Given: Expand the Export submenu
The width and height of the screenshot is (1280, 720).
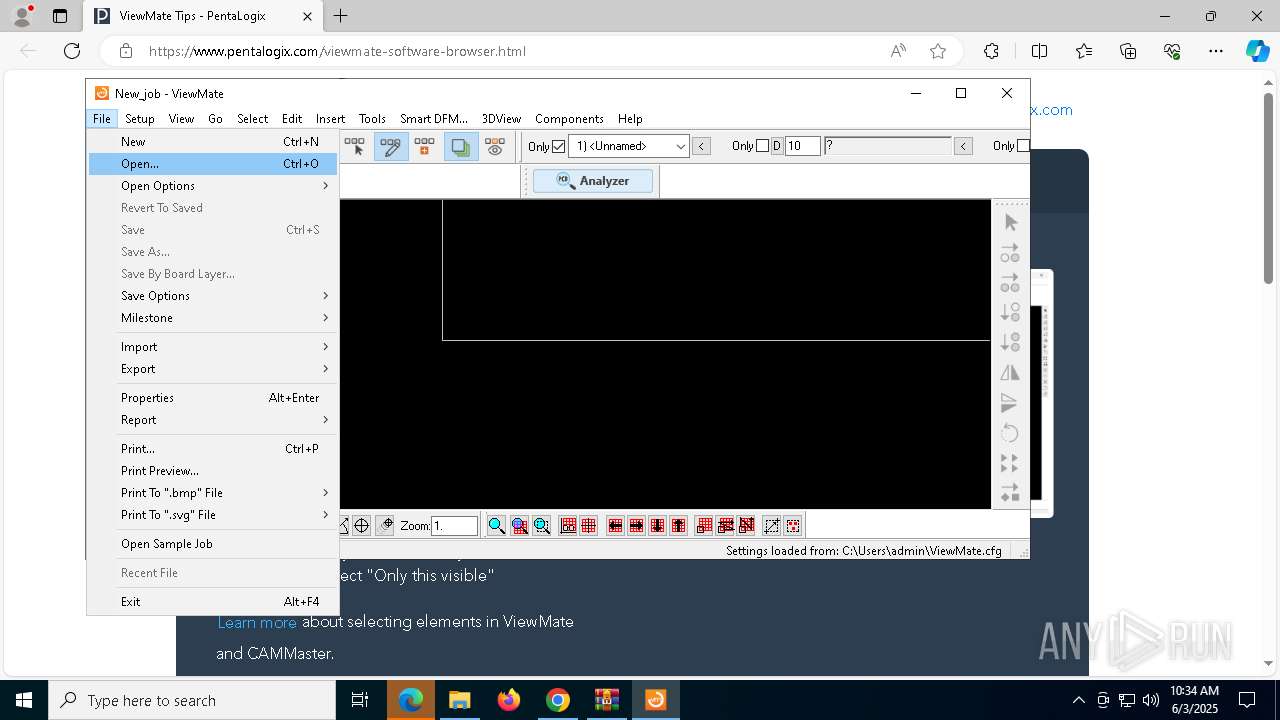Looking at the screenshot, I should 213,369.
